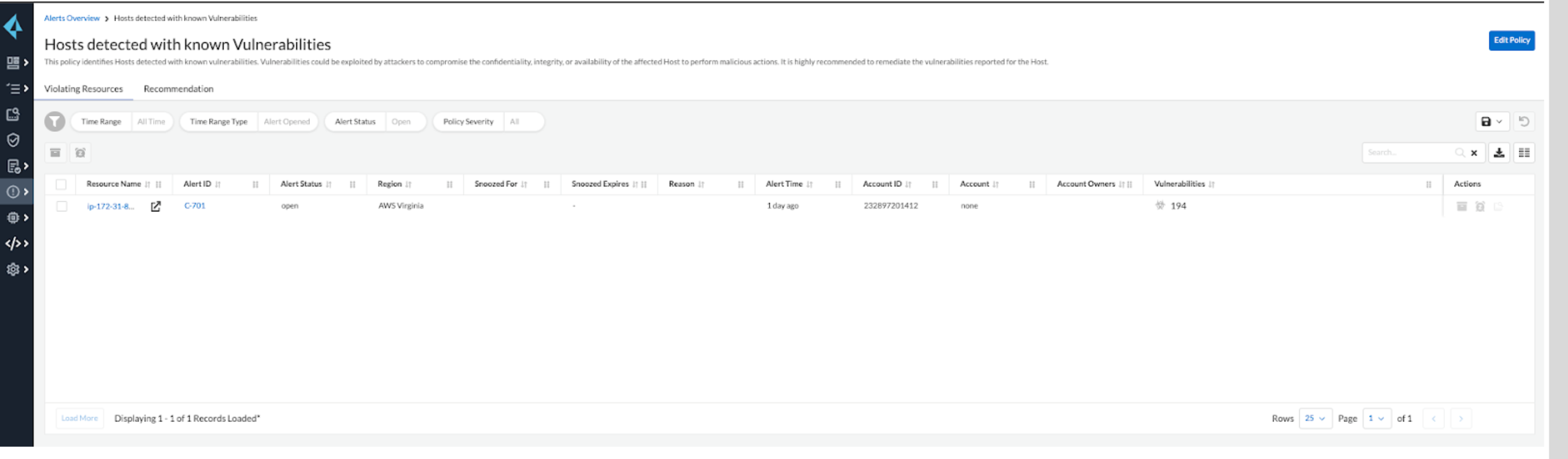Click the Prisma Cloud logo in sidebar
Screen dimensions: 1568x459
[14, 27]
